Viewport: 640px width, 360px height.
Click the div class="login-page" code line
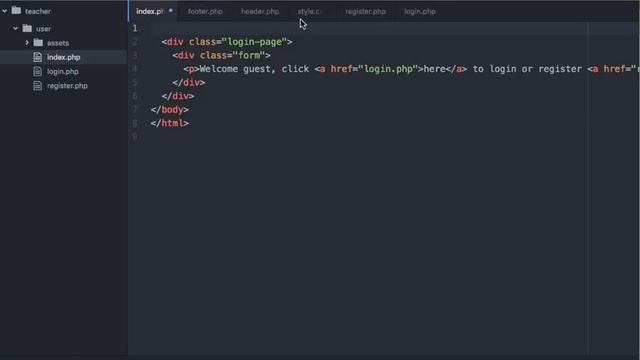(x=227, y=42)
